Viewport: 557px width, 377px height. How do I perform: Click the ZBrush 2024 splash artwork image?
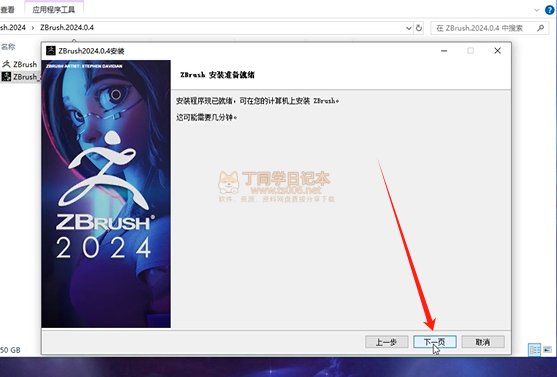[106, 194]
